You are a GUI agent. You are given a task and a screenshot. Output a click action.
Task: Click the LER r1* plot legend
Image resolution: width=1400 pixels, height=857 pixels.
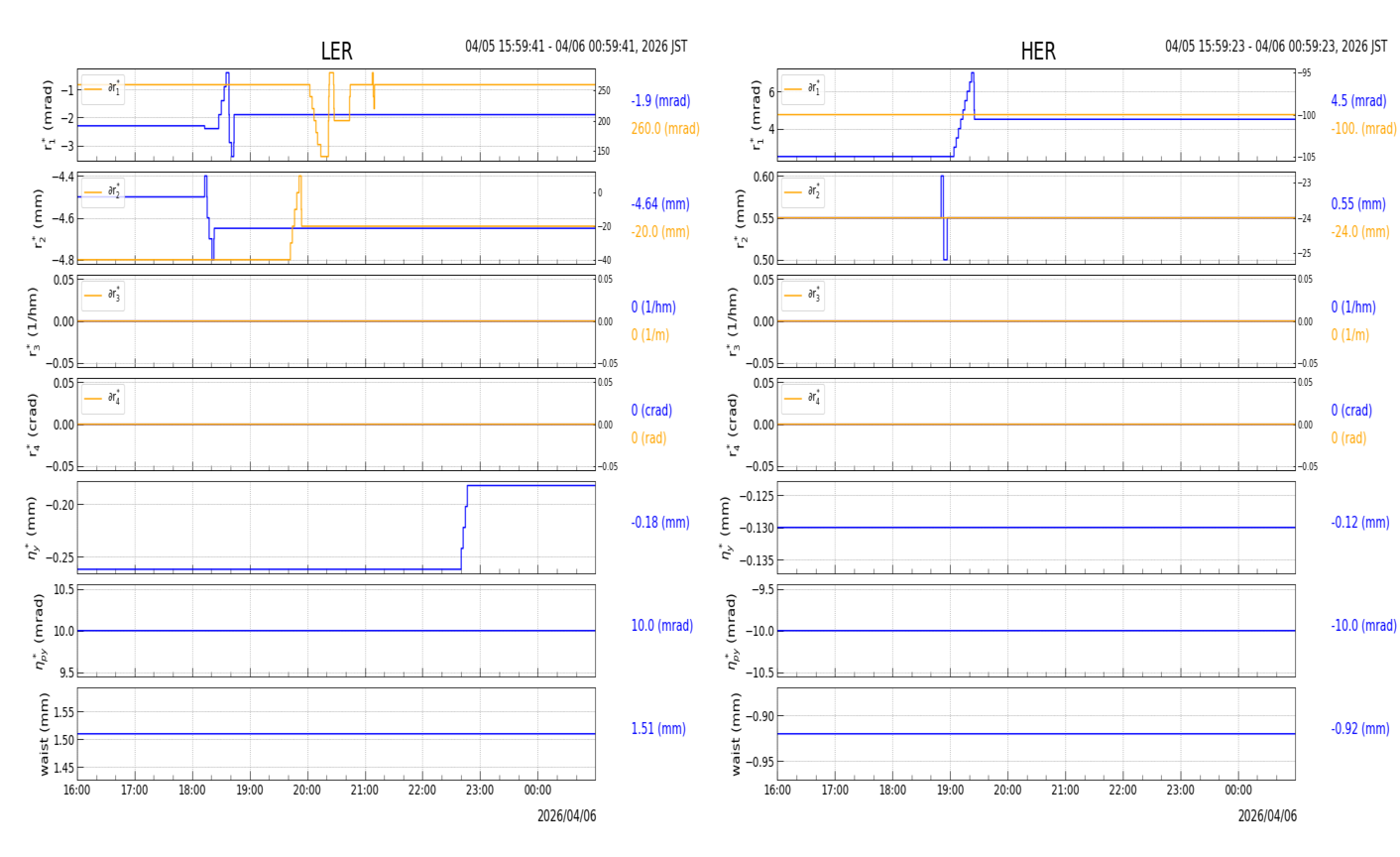pos(103,89)
